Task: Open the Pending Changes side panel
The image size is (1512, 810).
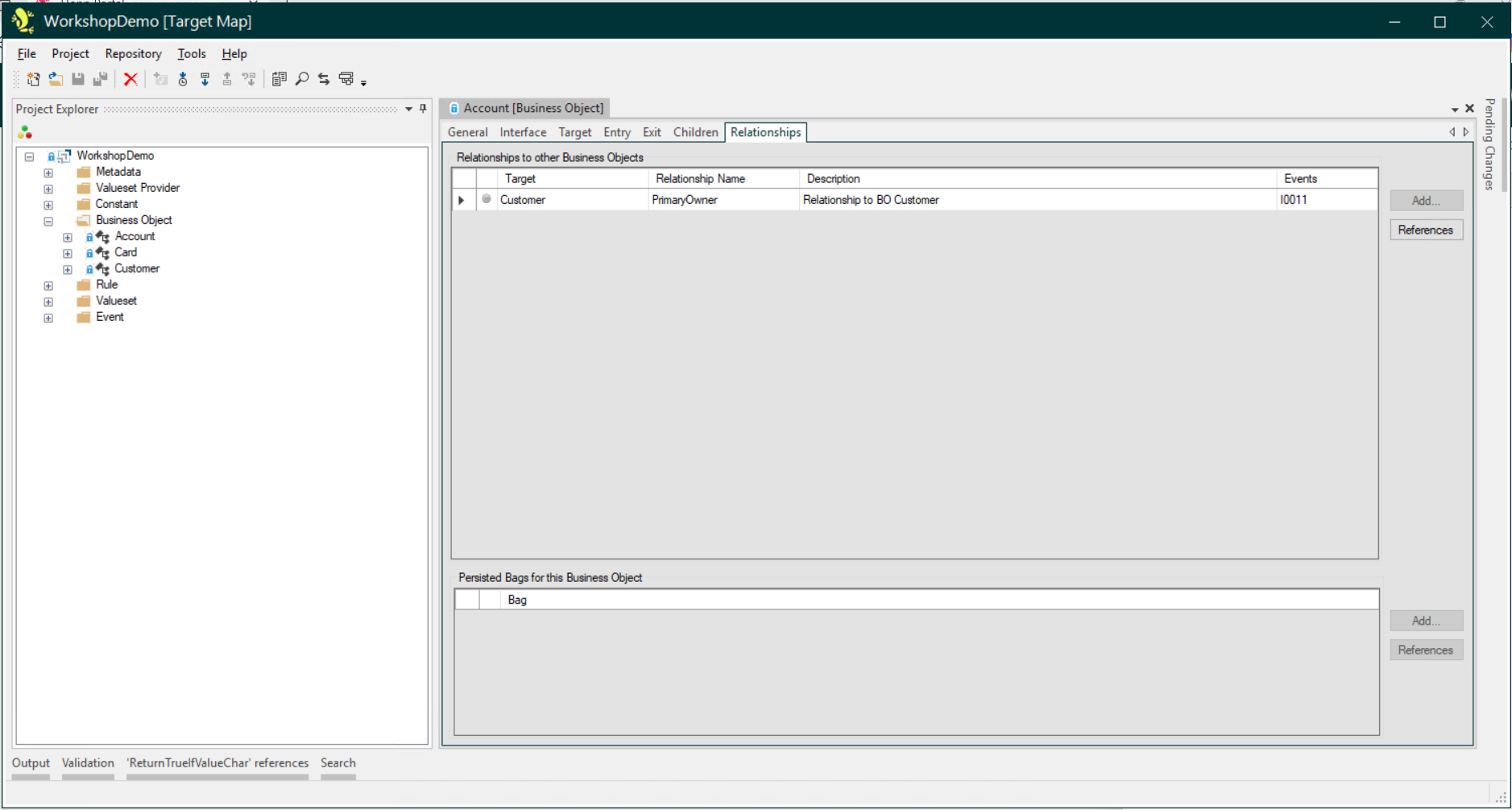Action: [1489, 145]
